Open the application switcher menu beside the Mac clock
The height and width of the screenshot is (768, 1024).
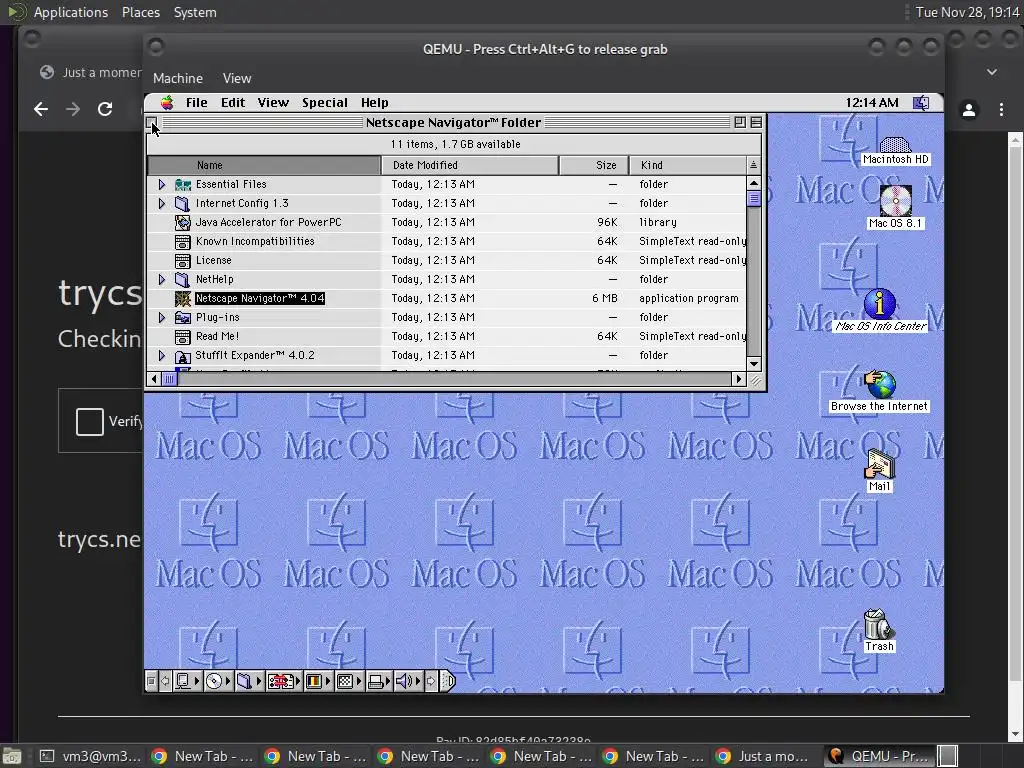[921, 103]
